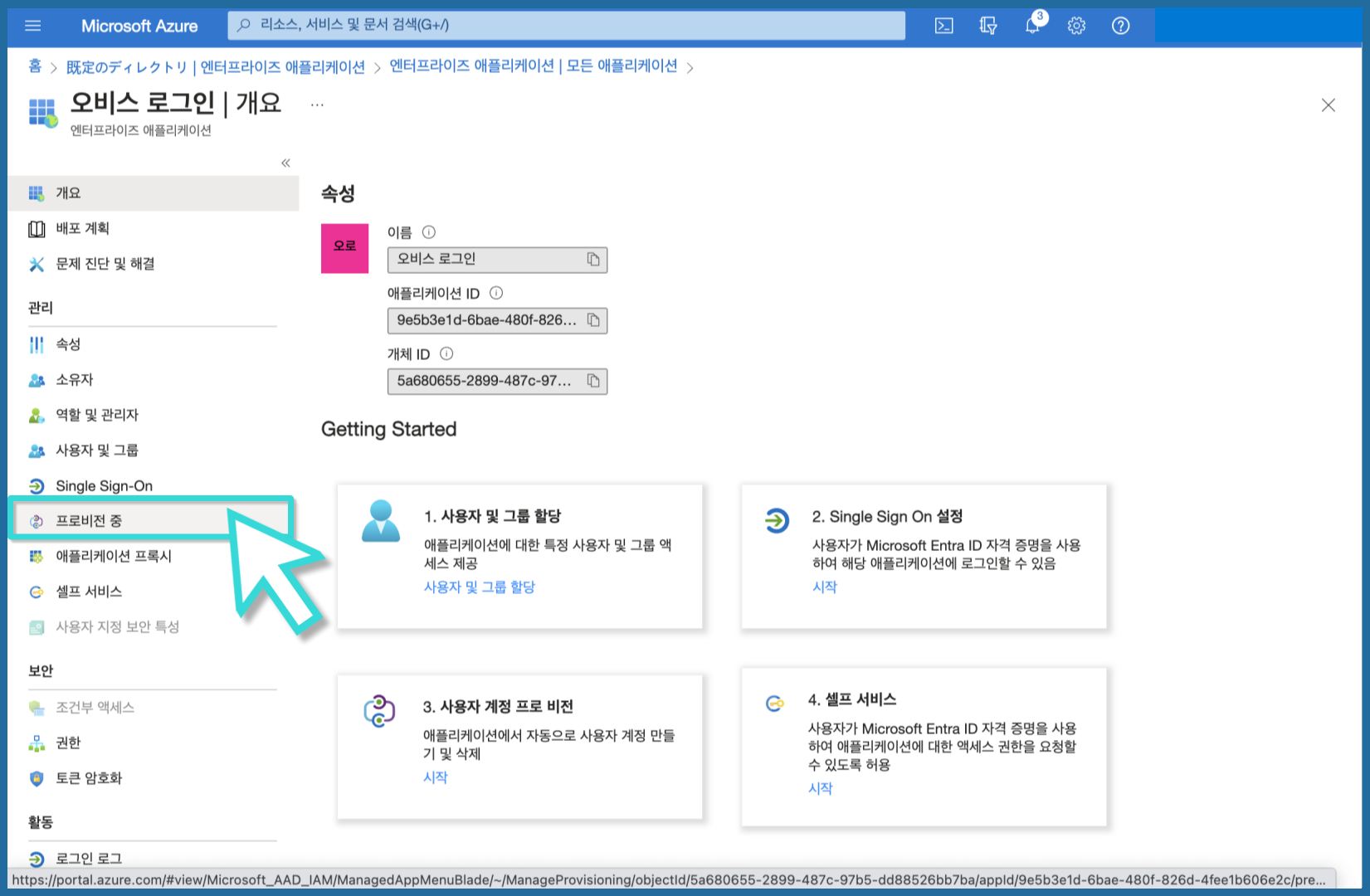The width and height of the screenshot is (1370, 896).
Task: Click the 애플리케이션 ID field
Action: point(497,320)
